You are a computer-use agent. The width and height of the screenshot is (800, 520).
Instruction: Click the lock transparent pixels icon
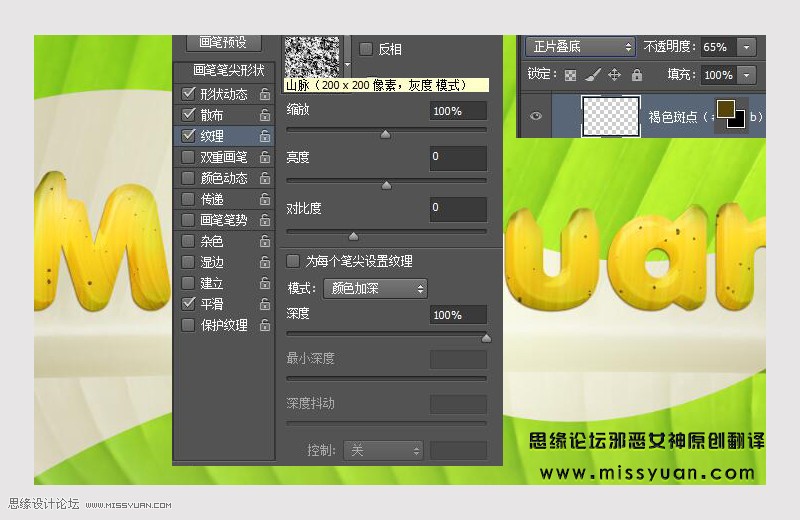point(570,76)
